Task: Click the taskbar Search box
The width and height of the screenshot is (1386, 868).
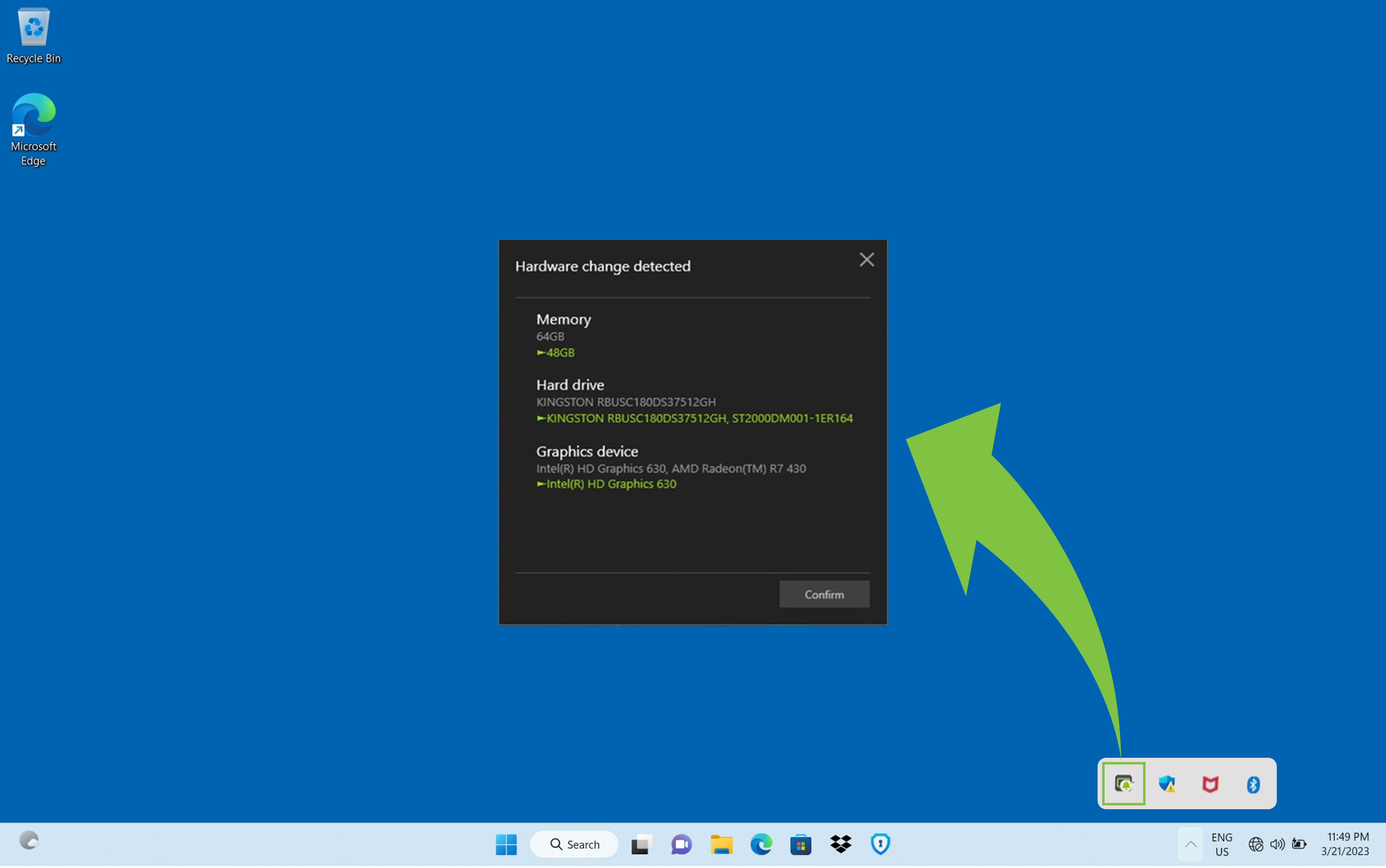Action: [574, 844]
